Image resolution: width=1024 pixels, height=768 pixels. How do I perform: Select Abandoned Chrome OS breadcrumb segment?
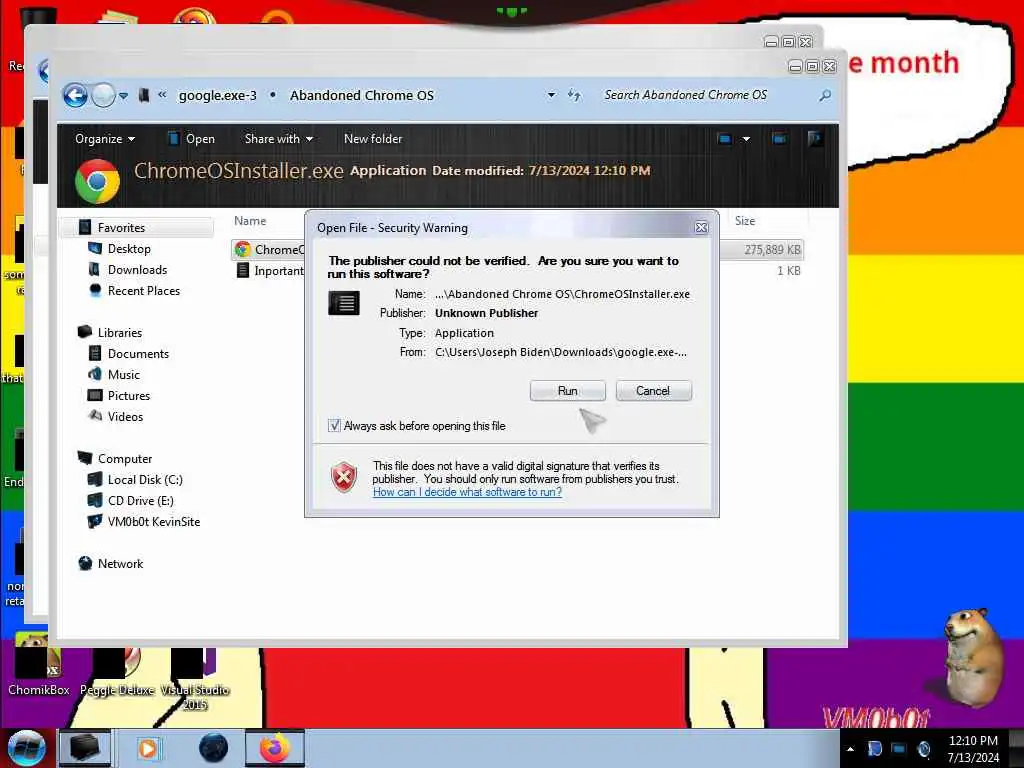362,95
